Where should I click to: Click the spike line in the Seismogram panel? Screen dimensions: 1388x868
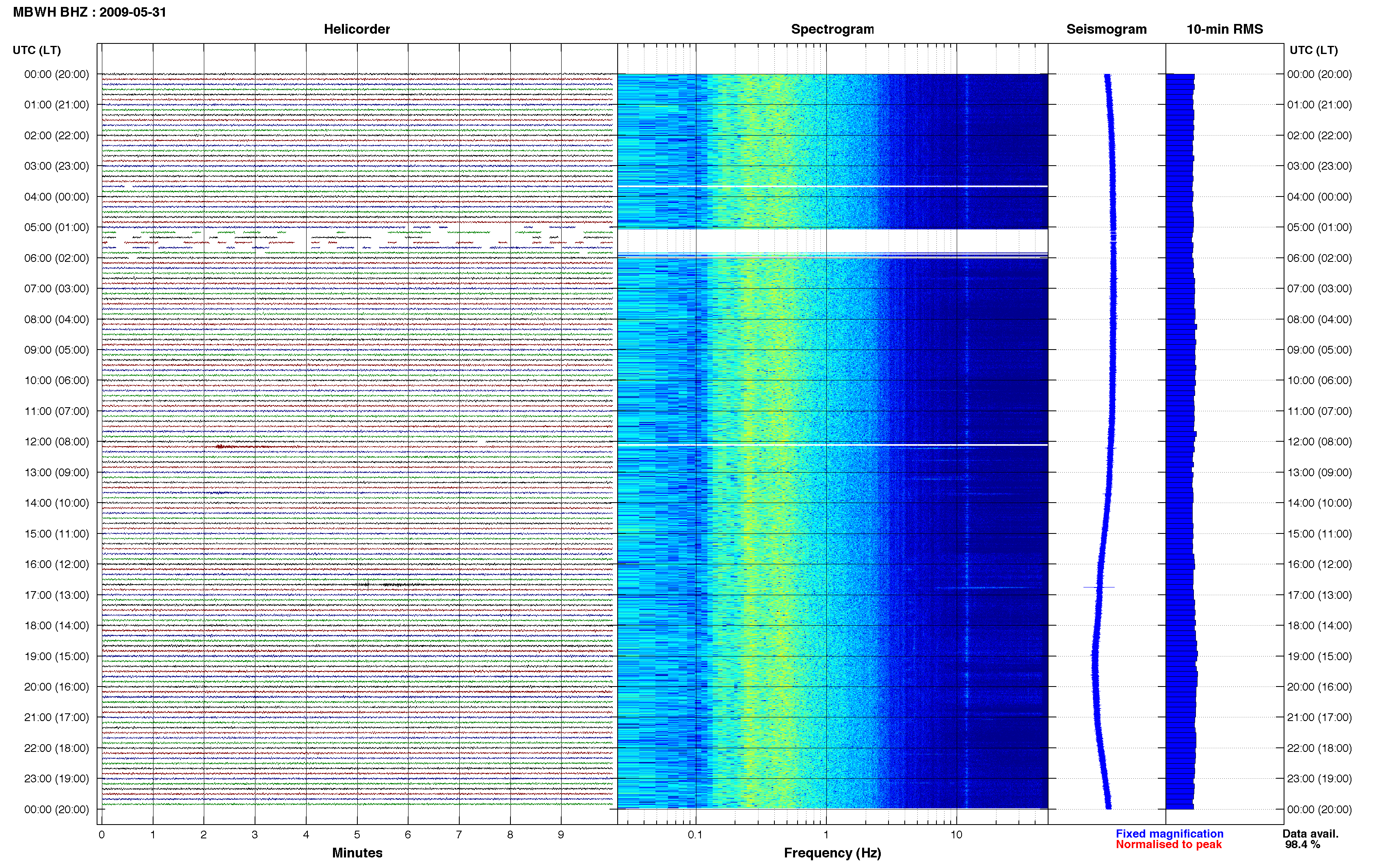point(1099,587)
